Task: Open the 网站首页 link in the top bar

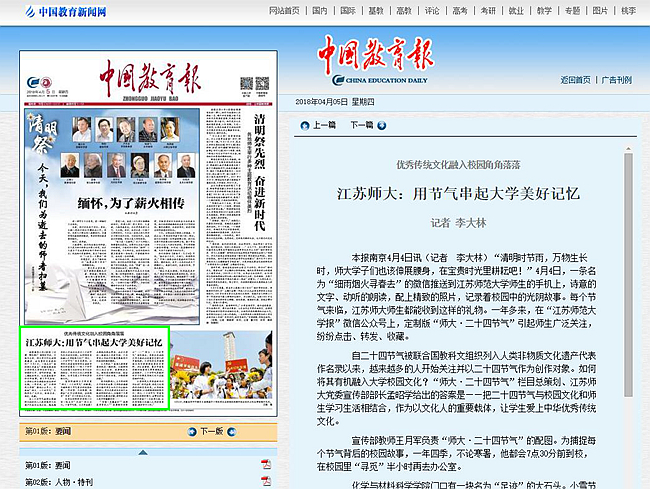Action: pyautogui.click(x=284, y=10)
